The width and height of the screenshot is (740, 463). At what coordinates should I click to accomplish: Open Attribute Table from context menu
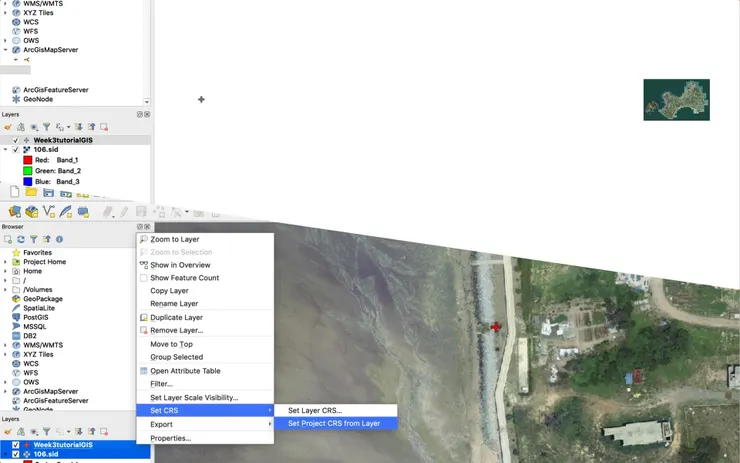click(205, 371)
